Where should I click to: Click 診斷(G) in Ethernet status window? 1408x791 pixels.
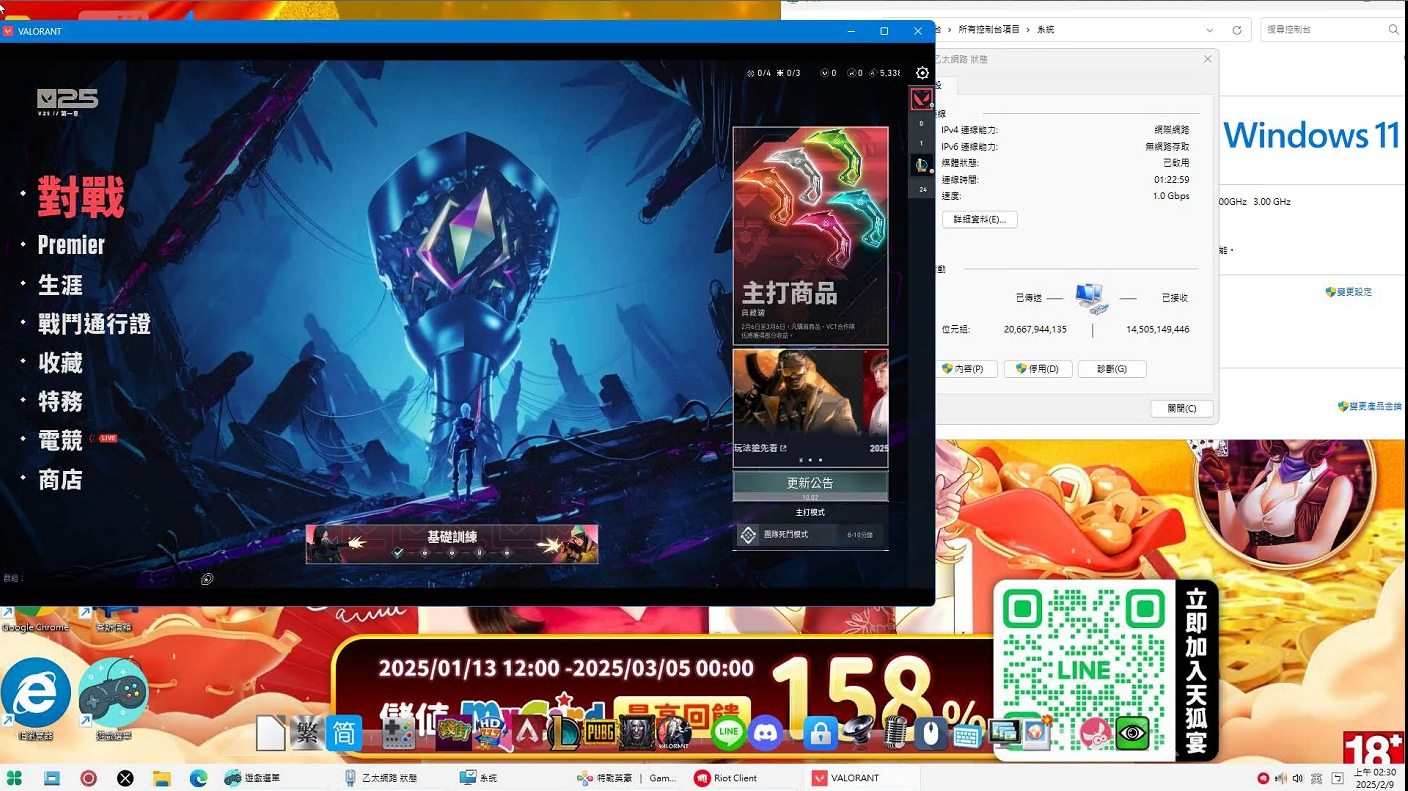click(x=1111, y=369)
